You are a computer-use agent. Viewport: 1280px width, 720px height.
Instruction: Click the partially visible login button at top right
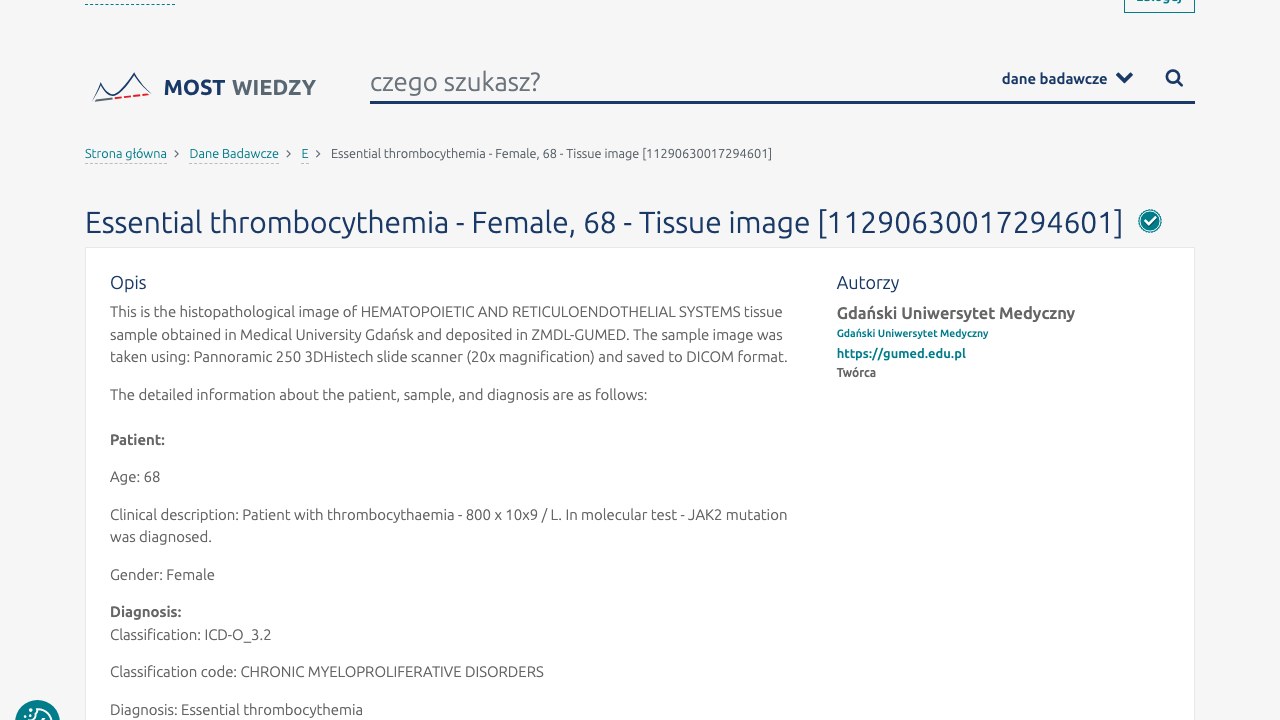tap(1159, 4)
